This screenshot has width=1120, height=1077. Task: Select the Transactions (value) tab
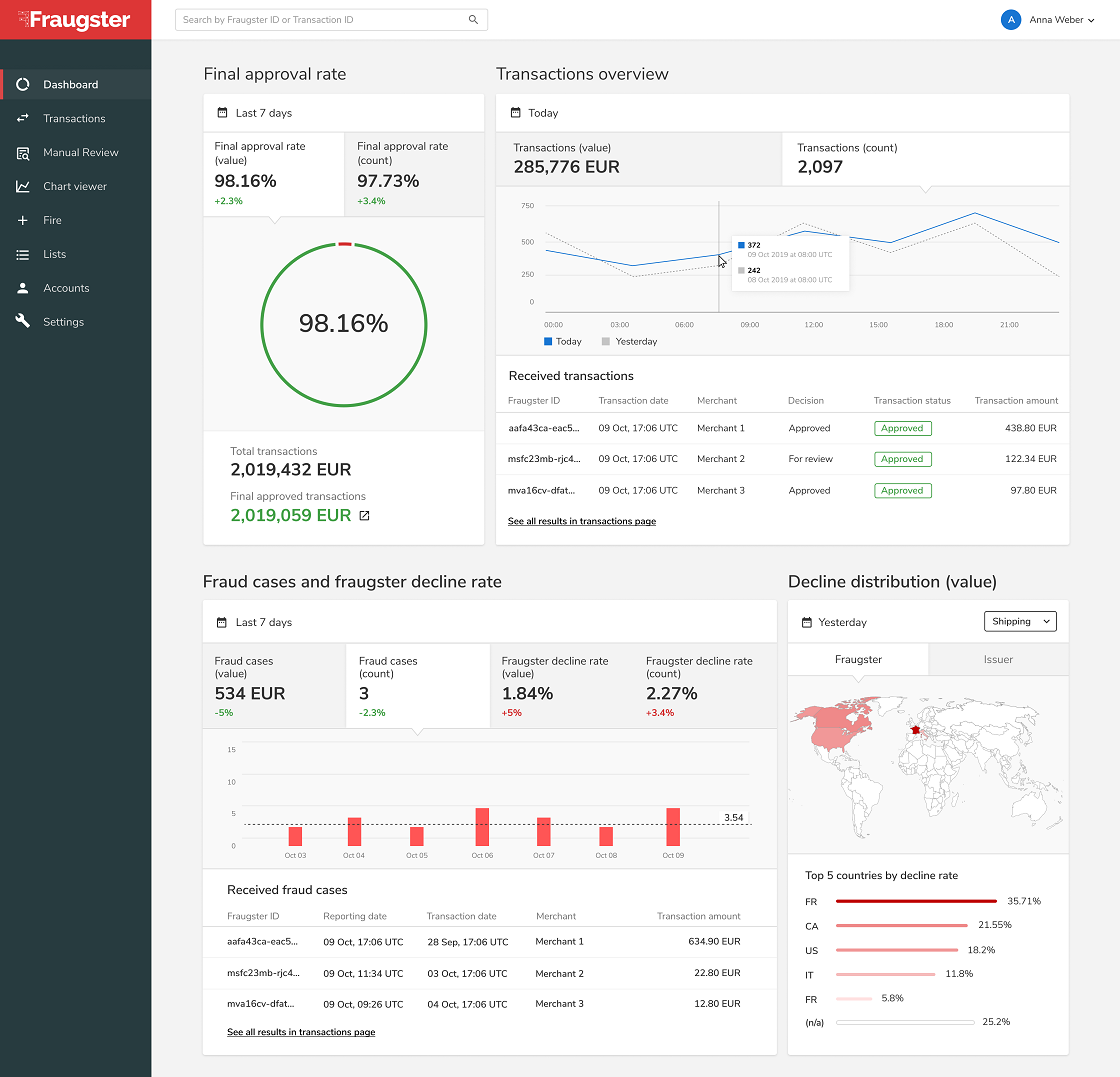[x=639, y=158]
